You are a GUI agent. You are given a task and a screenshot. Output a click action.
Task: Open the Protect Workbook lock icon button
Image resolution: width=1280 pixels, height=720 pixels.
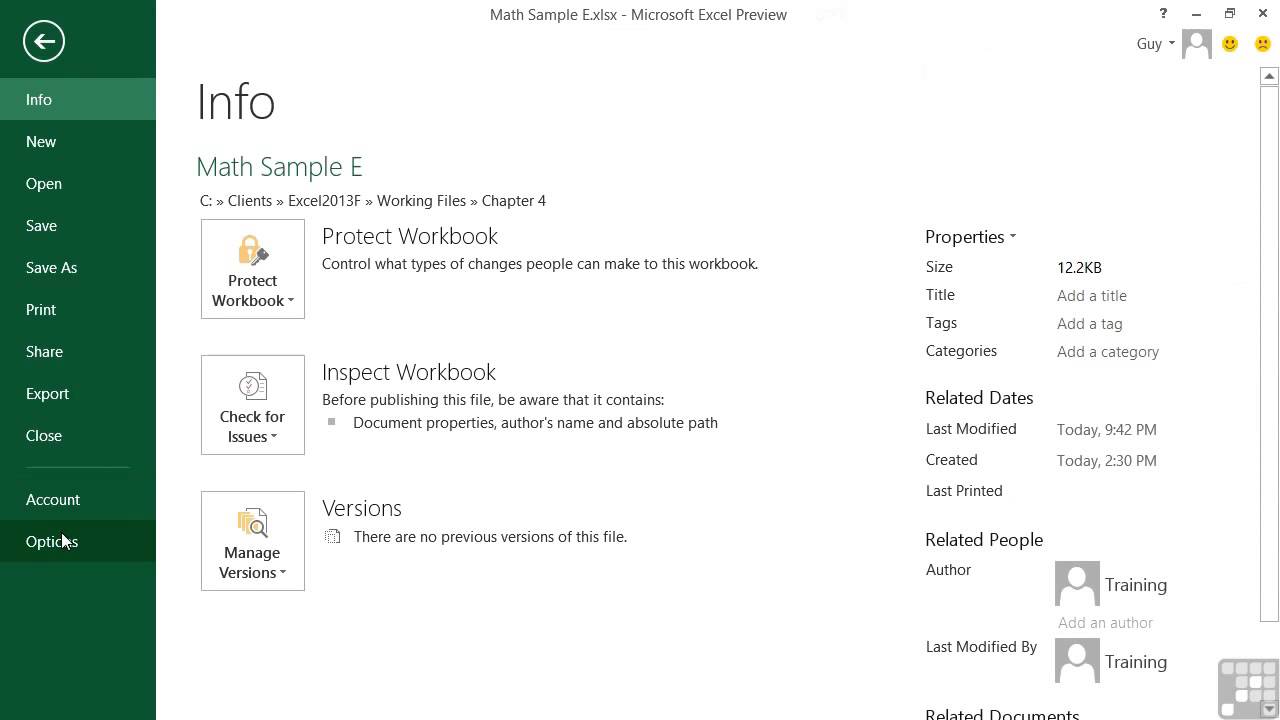point(252,269)
